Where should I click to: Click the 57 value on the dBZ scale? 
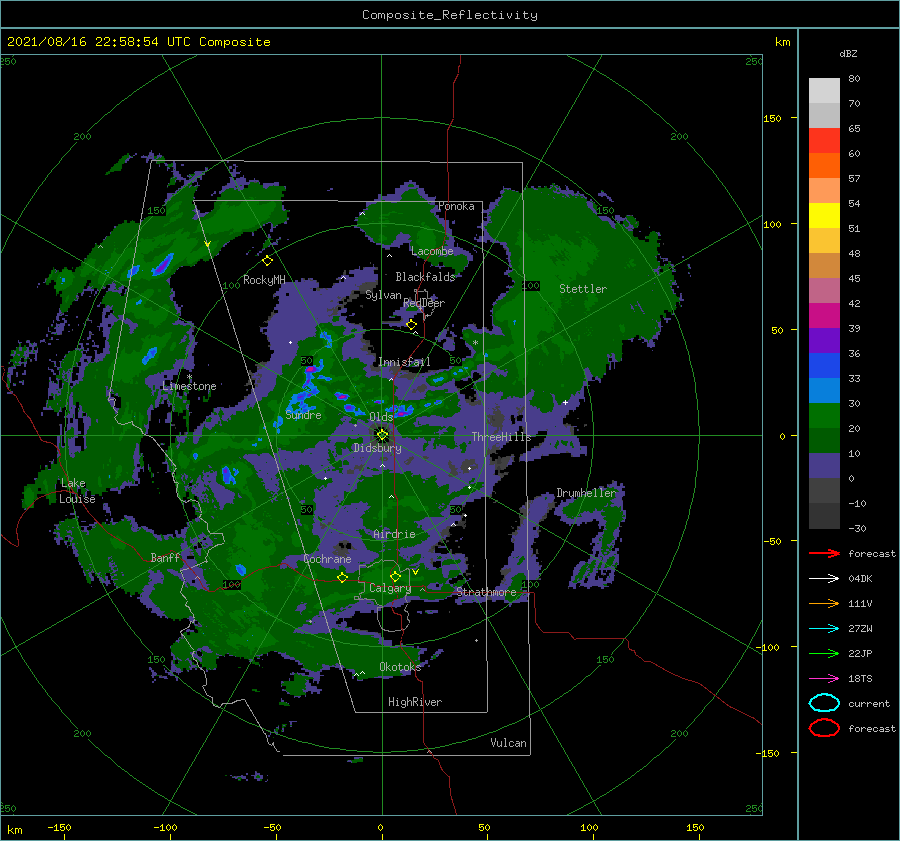(x=854, y=179)
